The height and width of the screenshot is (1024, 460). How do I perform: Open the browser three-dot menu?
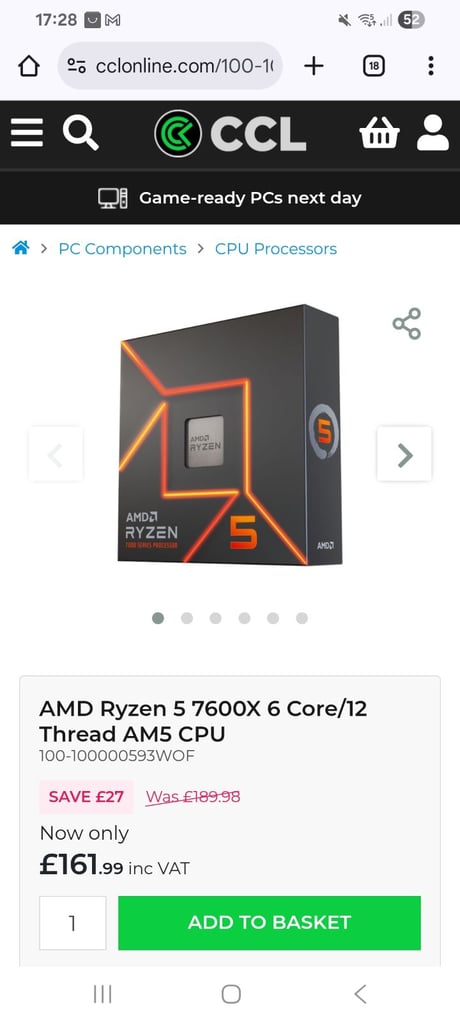tap(431, 65)
